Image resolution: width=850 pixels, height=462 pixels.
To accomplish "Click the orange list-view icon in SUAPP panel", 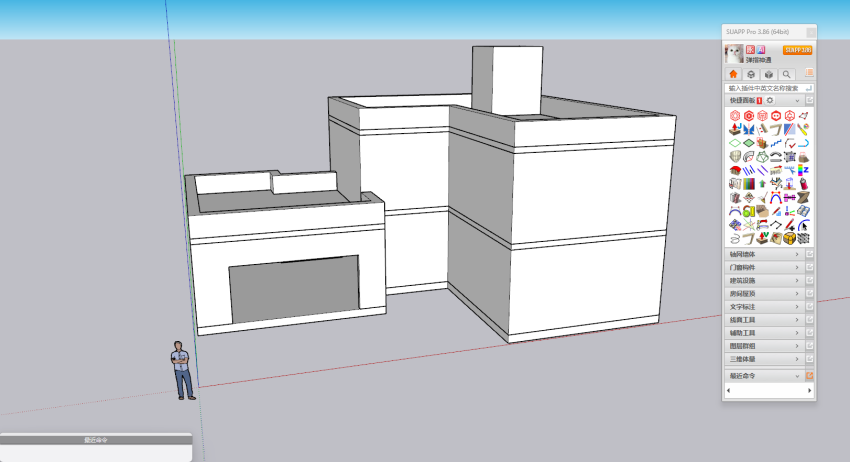I will click(809, 73).
